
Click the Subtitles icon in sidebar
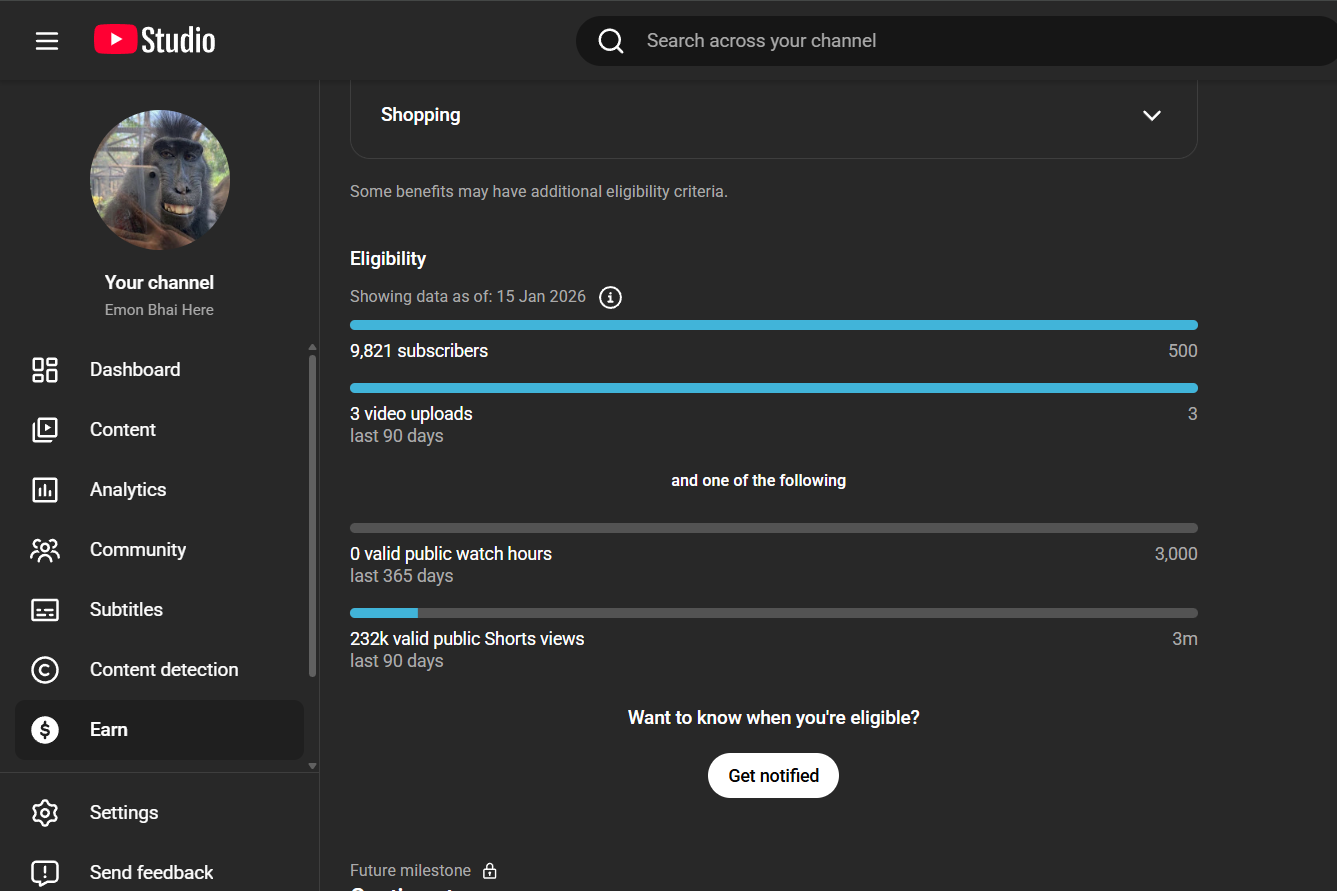(x=45, y=610)
